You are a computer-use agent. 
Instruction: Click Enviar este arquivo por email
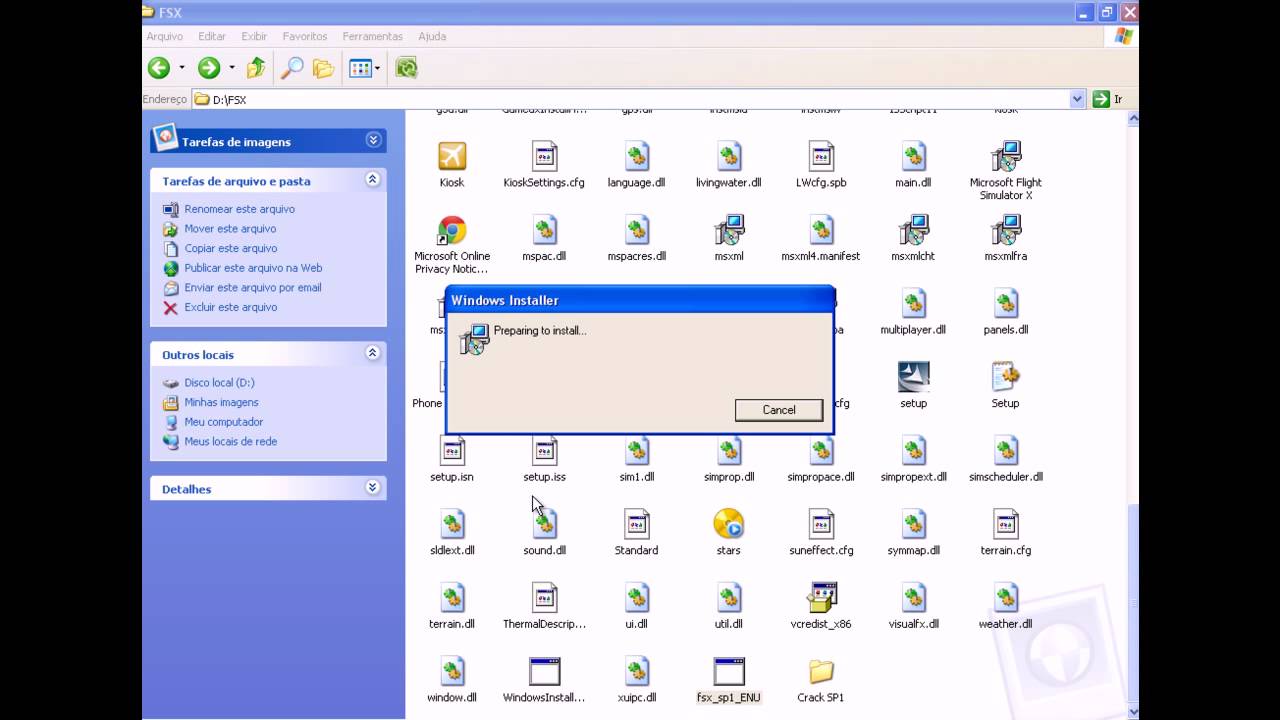(x=253, y=287)
